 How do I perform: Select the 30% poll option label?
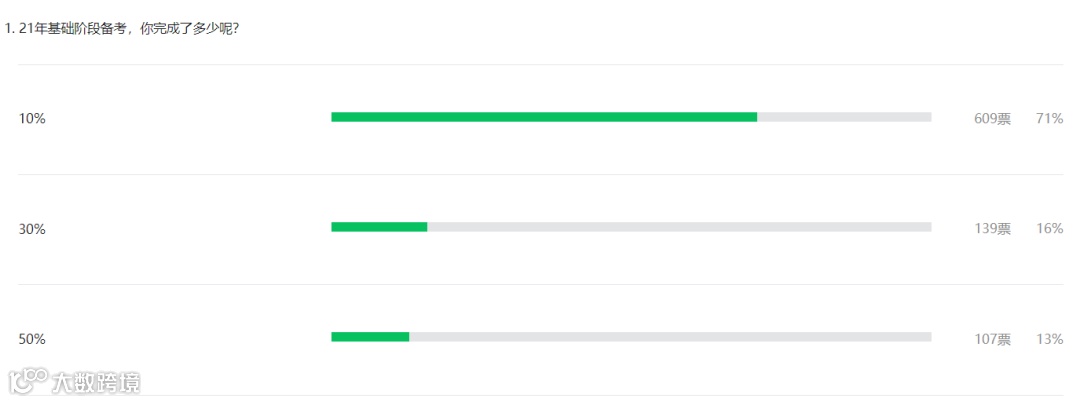pos(32,229)
